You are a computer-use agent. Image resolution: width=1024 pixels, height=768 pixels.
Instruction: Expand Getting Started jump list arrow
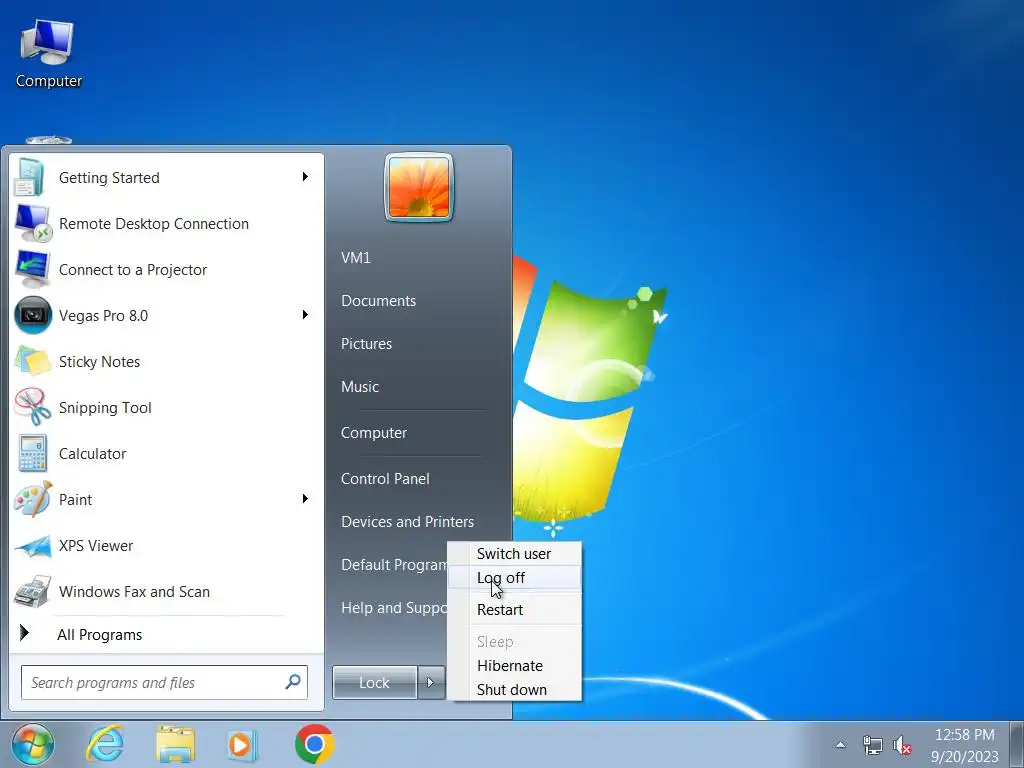pyautogui.click(x=305, y=177)
